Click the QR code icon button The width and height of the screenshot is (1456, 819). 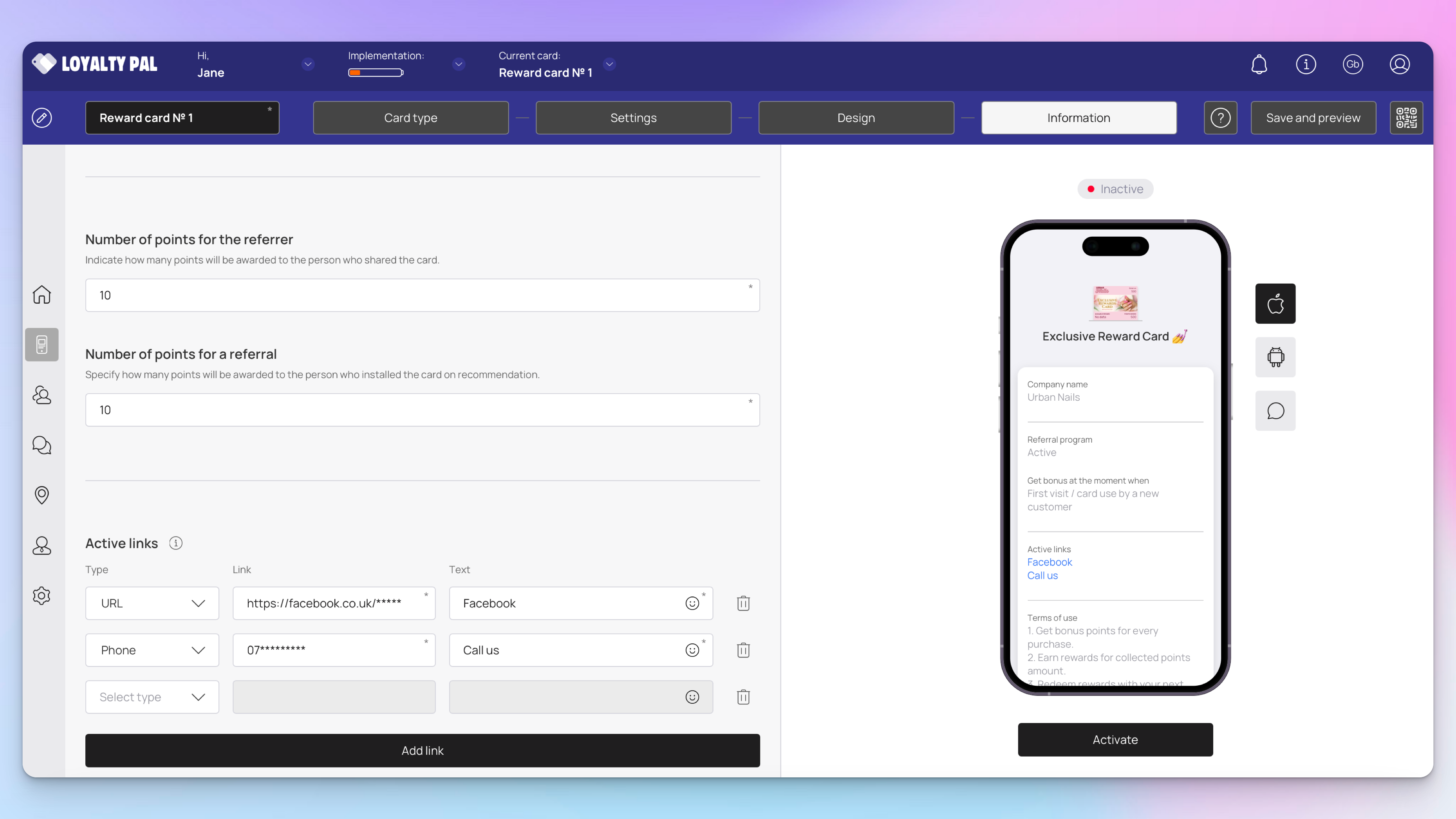coord(1406,117)
